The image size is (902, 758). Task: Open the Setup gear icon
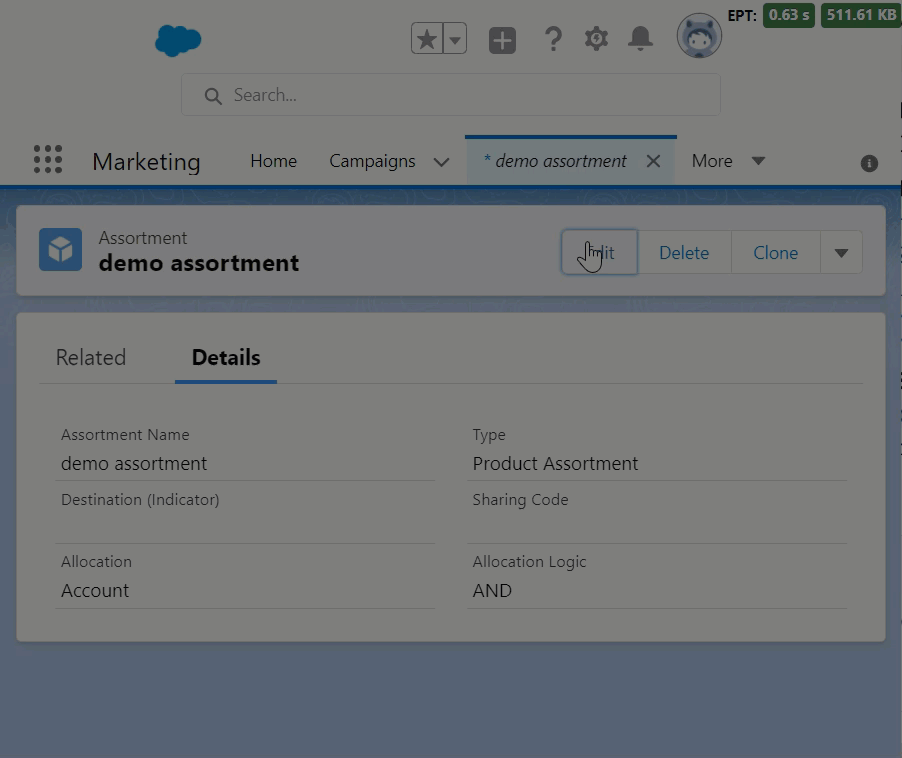(x=596, y=39)
